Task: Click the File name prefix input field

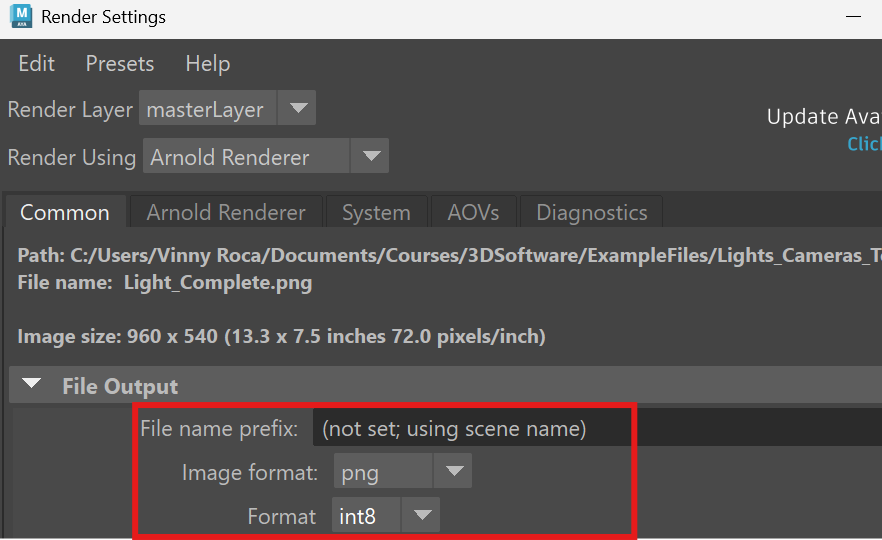Action: (470, 429)
